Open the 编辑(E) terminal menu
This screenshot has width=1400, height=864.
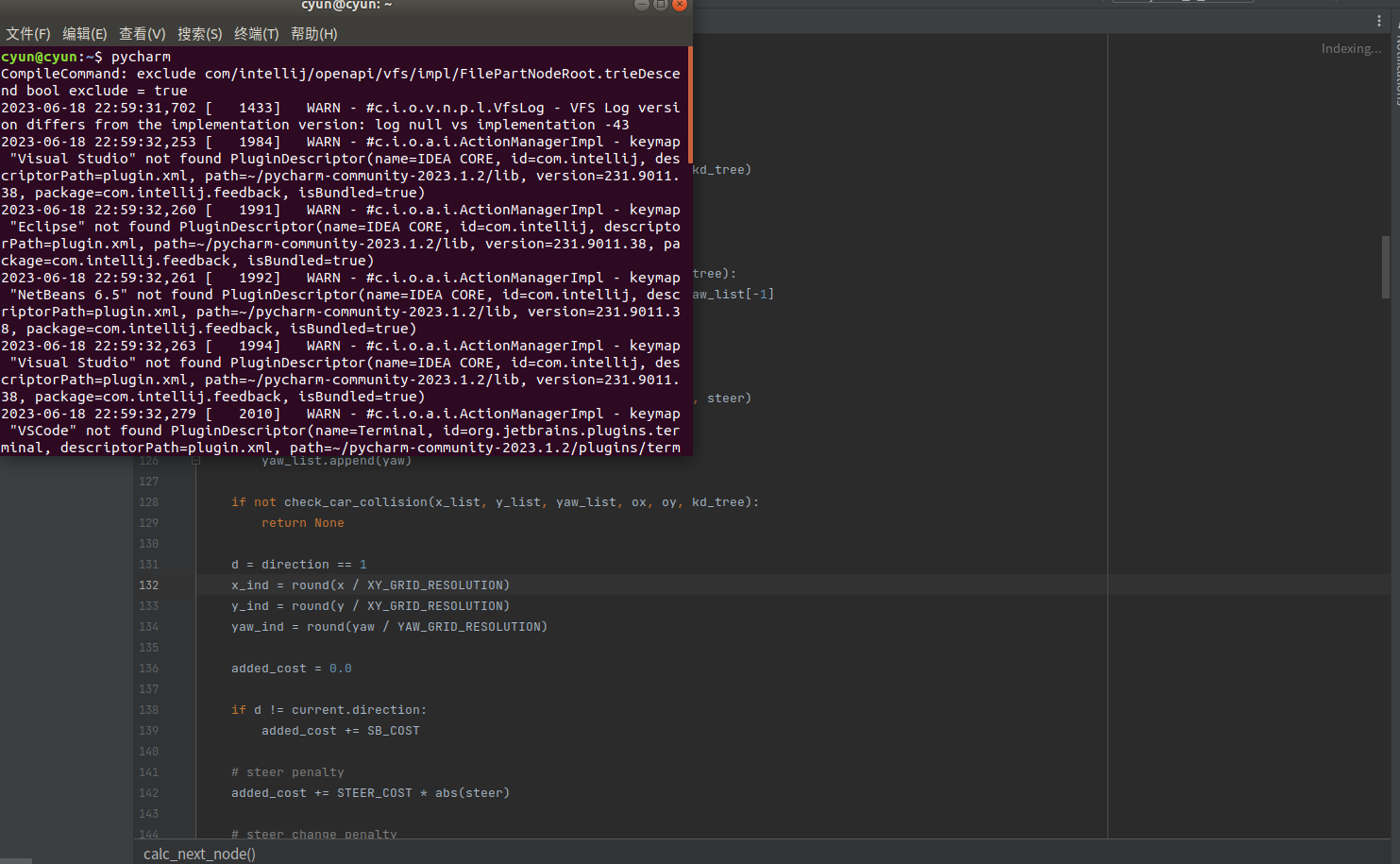pos(85,34)
